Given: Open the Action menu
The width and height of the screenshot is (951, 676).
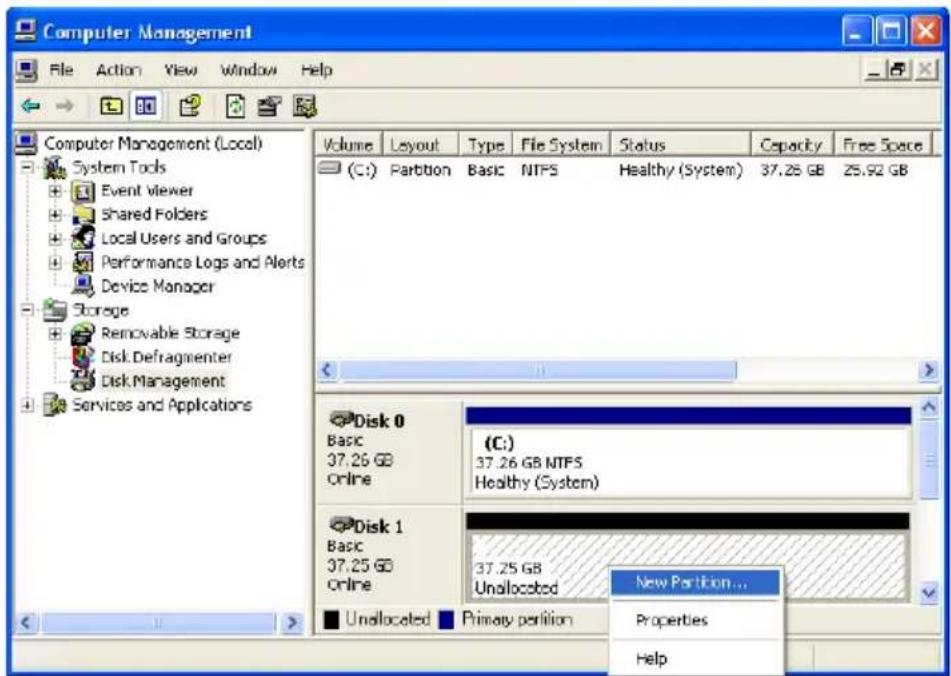Looking at the screenshot, I should tap(118, 70).
